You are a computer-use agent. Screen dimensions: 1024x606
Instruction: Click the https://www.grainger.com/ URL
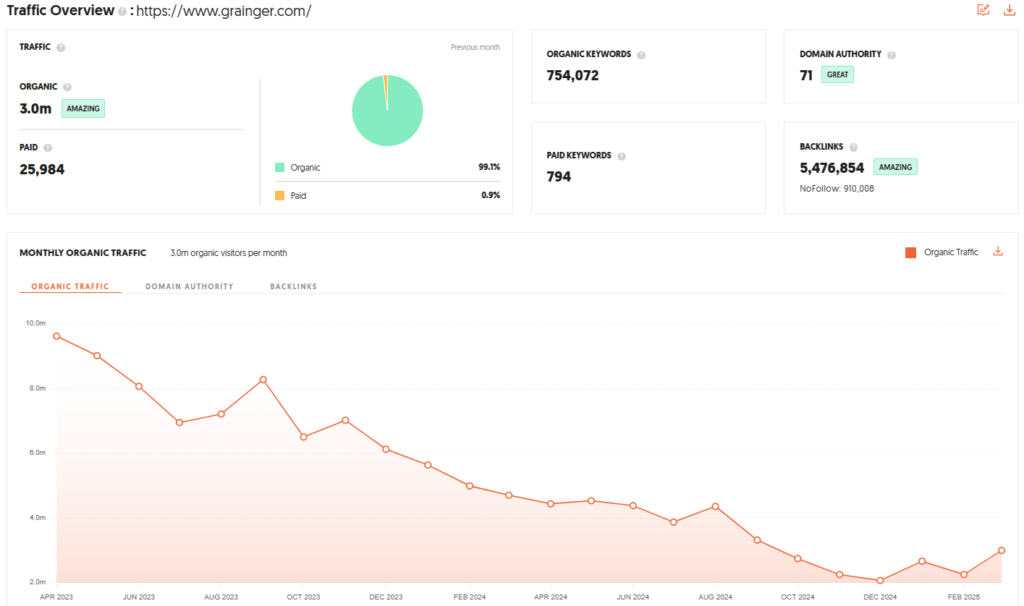(223, 11)
